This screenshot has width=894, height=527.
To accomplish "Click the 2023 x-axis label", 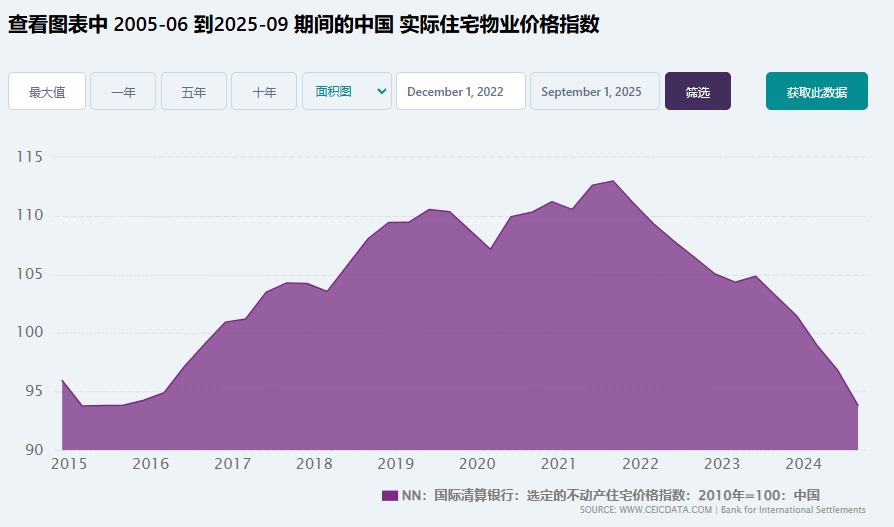I will [x=722, y=464].
